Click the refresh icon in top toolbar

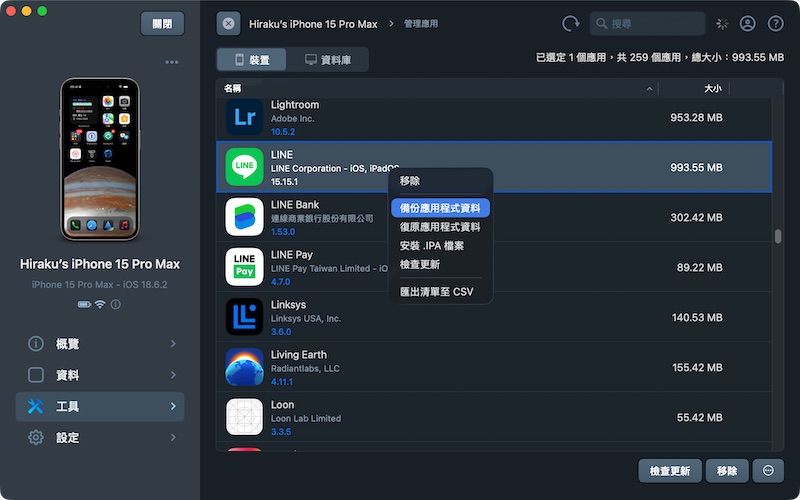tap(570, 23)
